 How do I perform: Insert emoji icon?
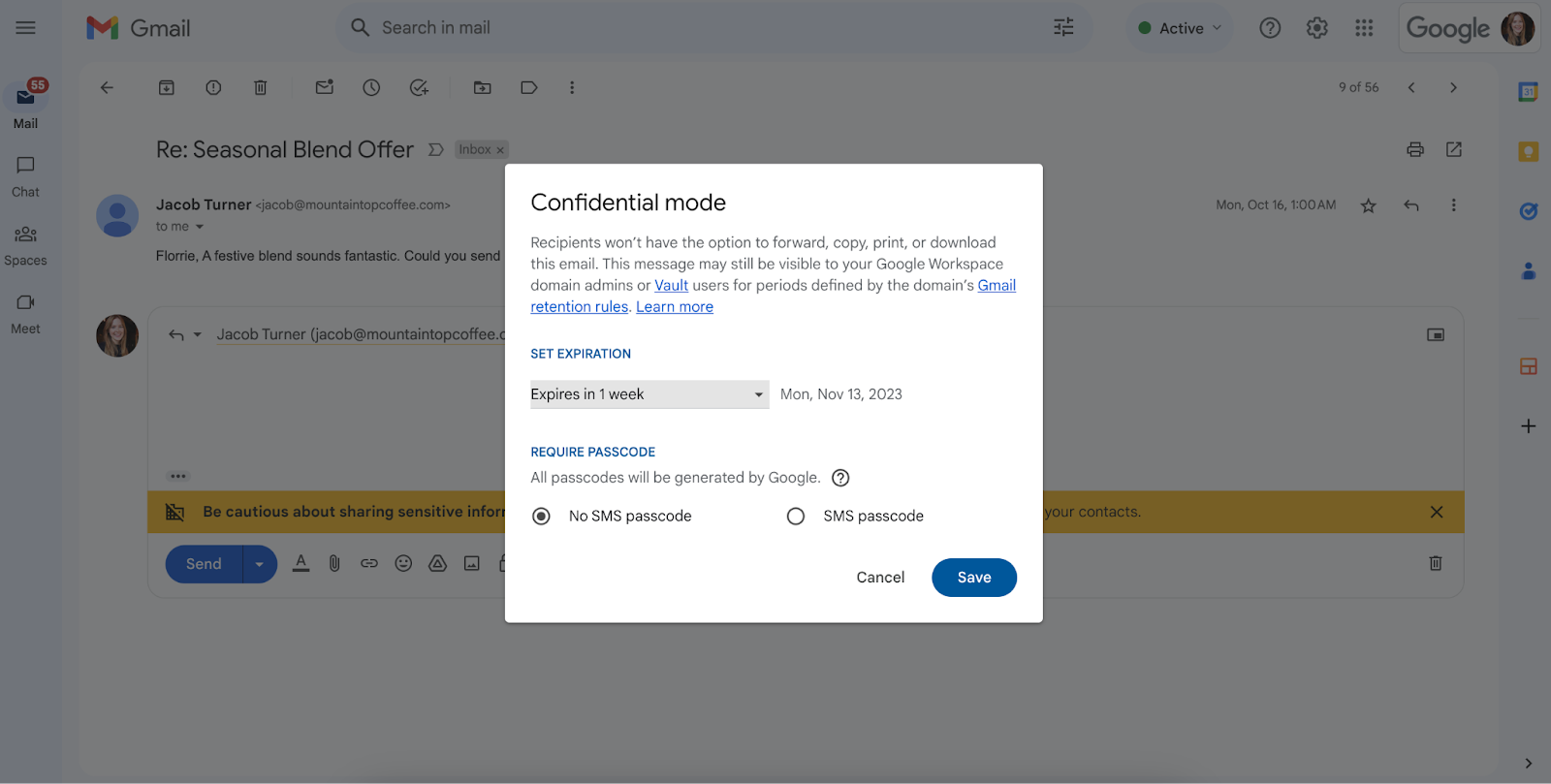coord(403,563)
